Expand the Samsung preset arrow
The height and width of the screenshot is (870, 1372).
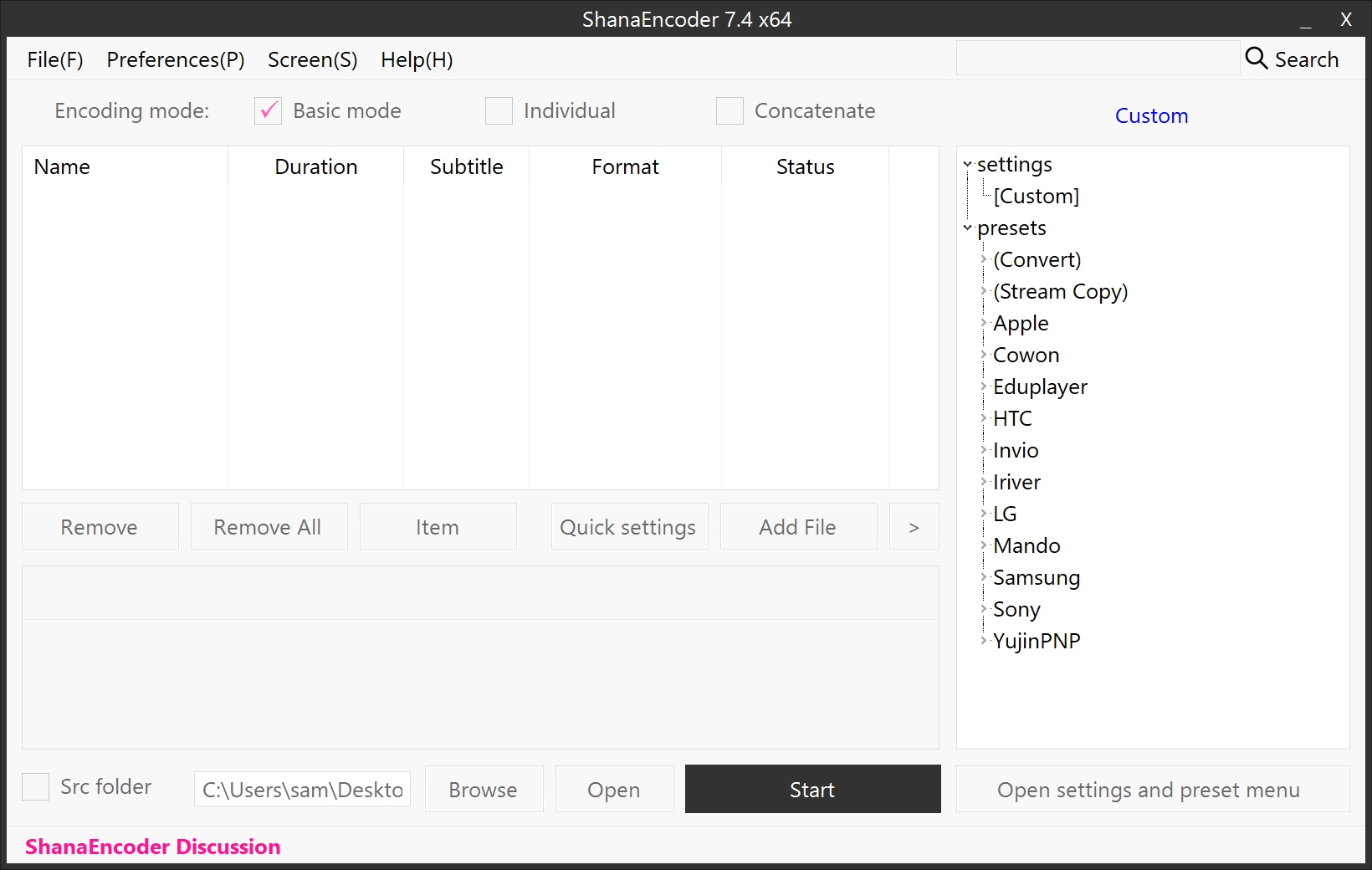click(984, 577)
